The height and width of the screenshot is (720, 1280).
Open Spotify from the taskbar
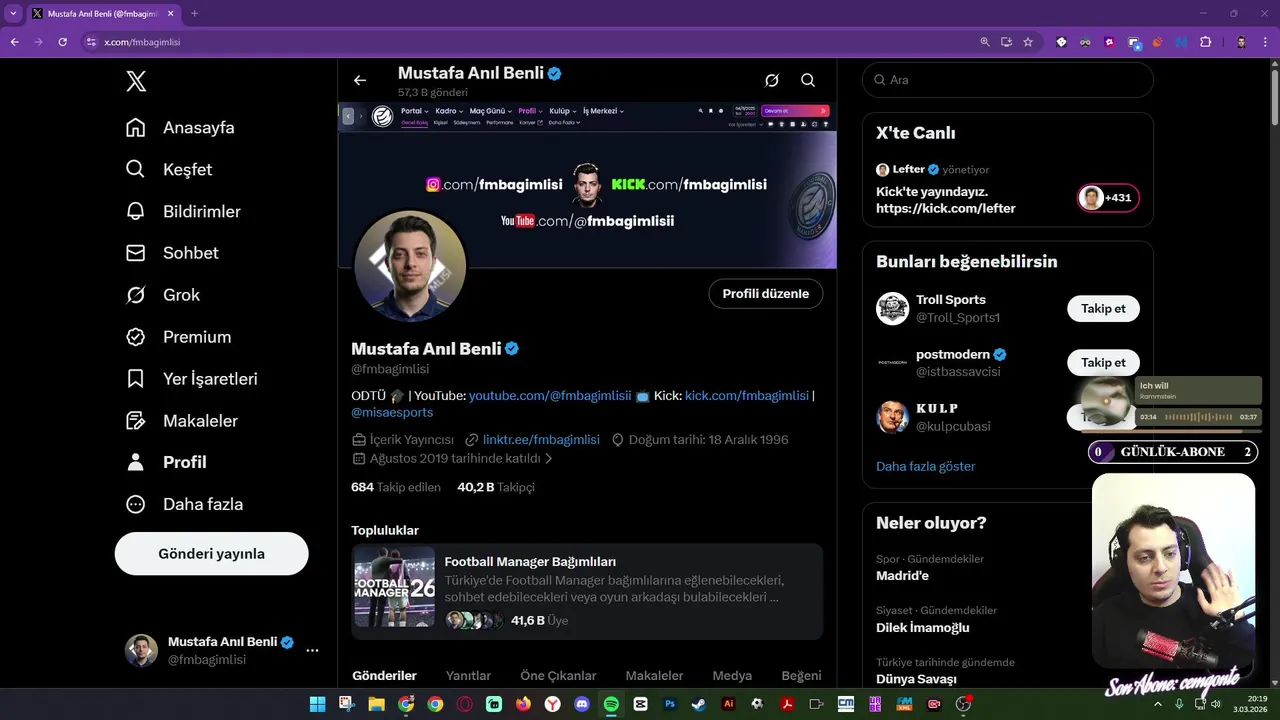click(611, 704)
